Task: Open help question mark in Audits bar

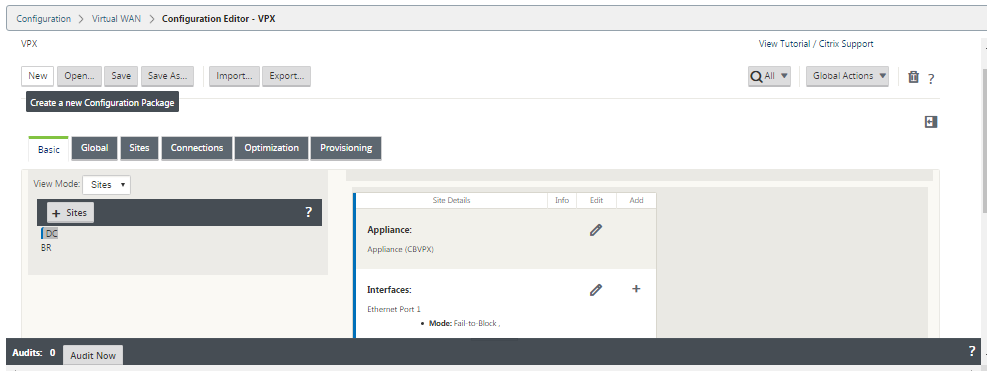Action: pyautogui.click(x=972, y=351)
